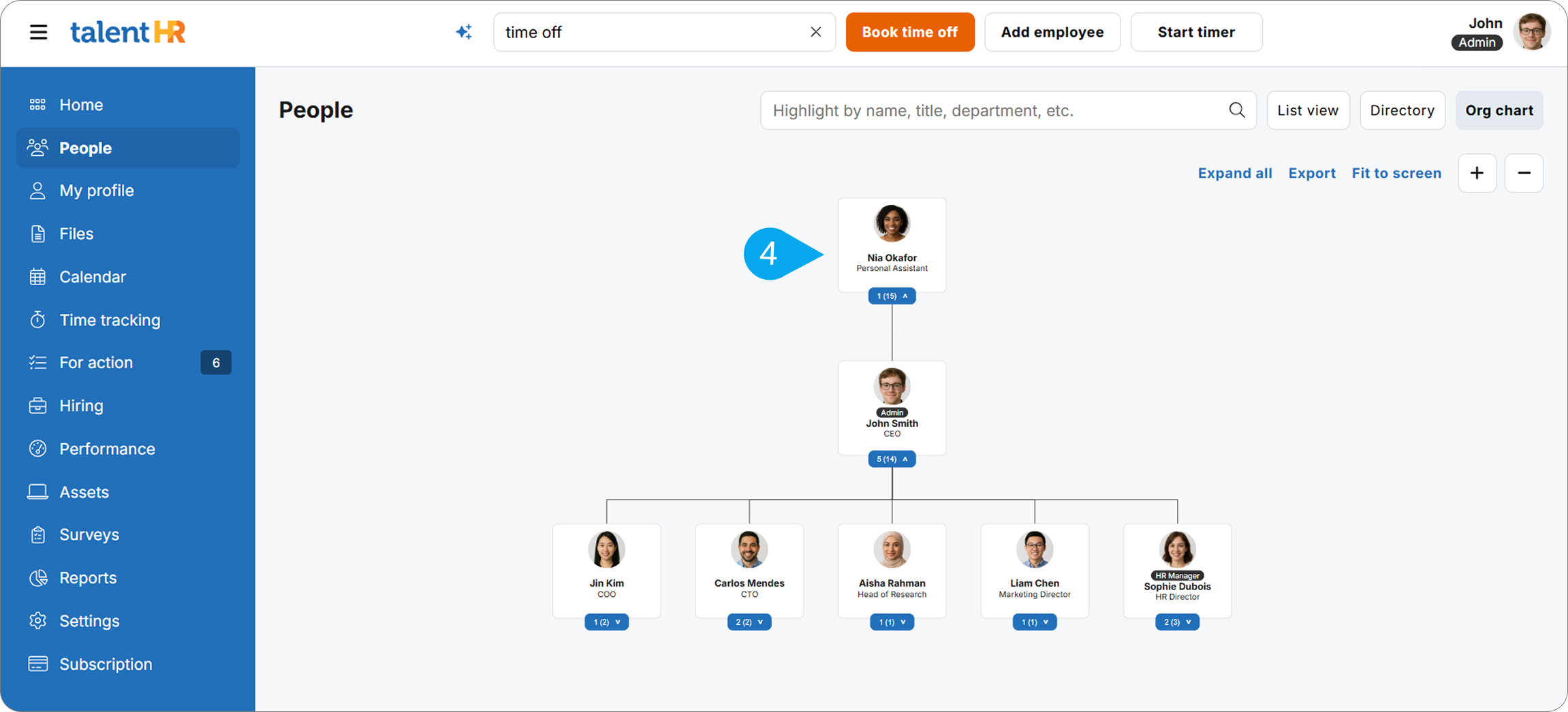
Task: Expand Jin Kim's direct reports
Action: coord(606,621)
